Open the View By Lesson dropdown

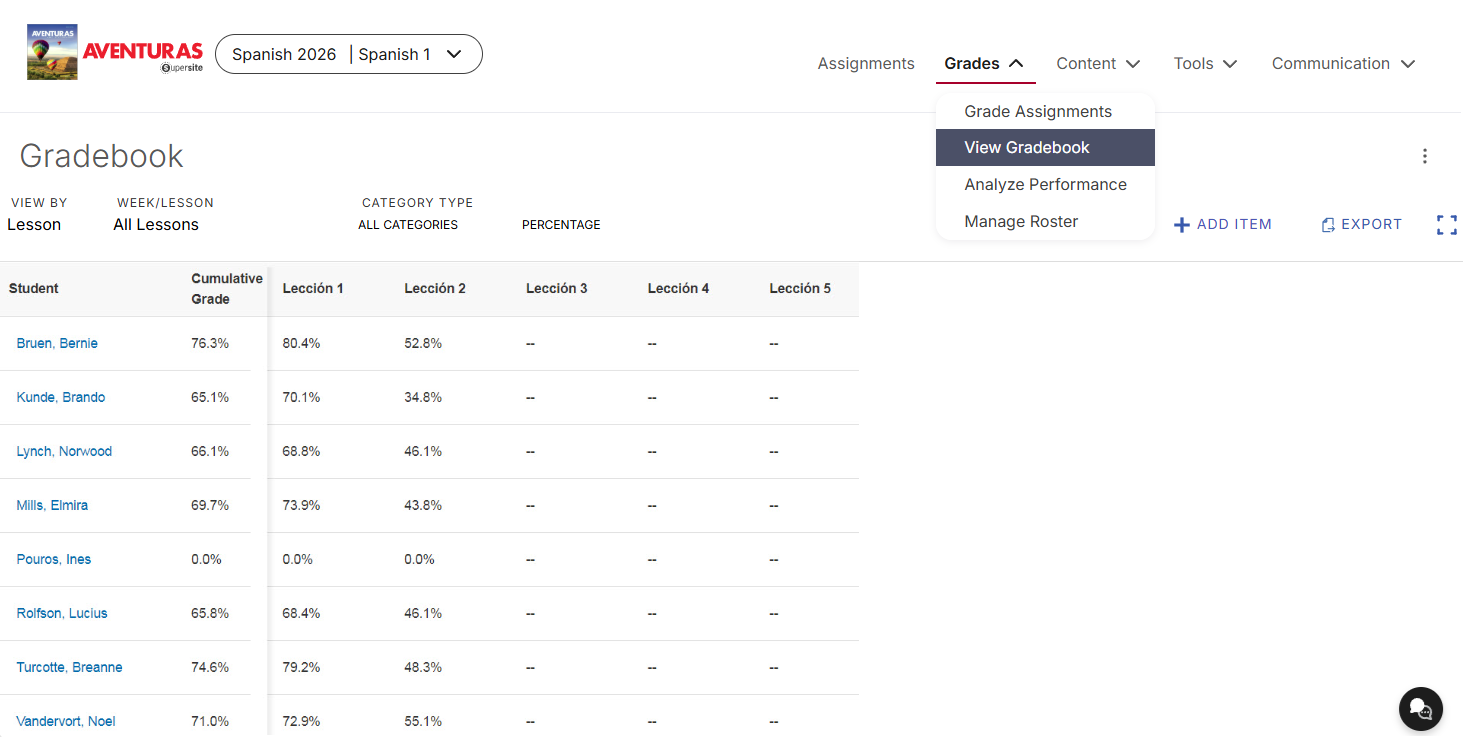pos(34,225)
